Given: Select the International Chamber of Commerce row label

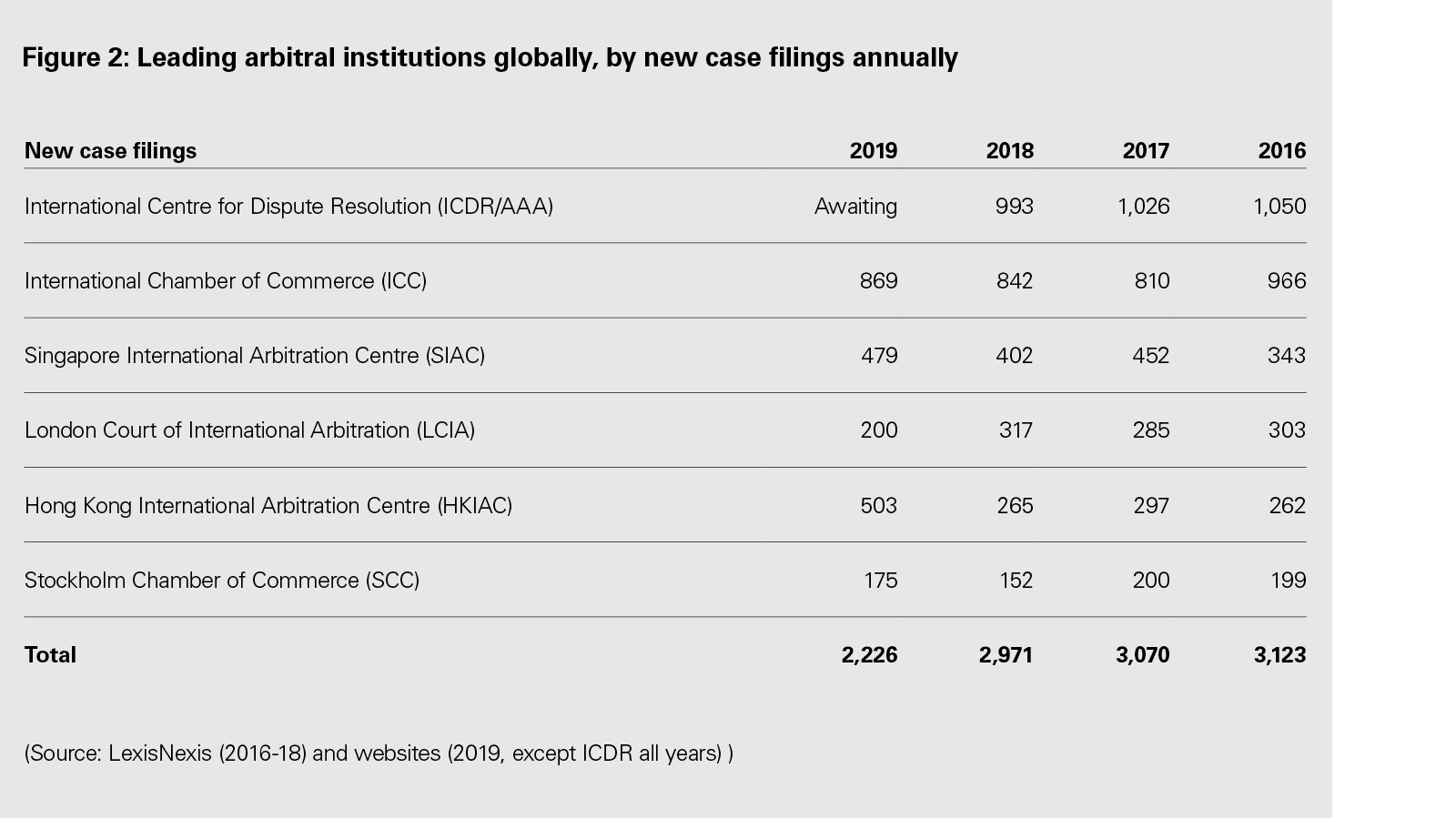Looking at the screenshot, I should pyautogui.click(x=226, y=281).
